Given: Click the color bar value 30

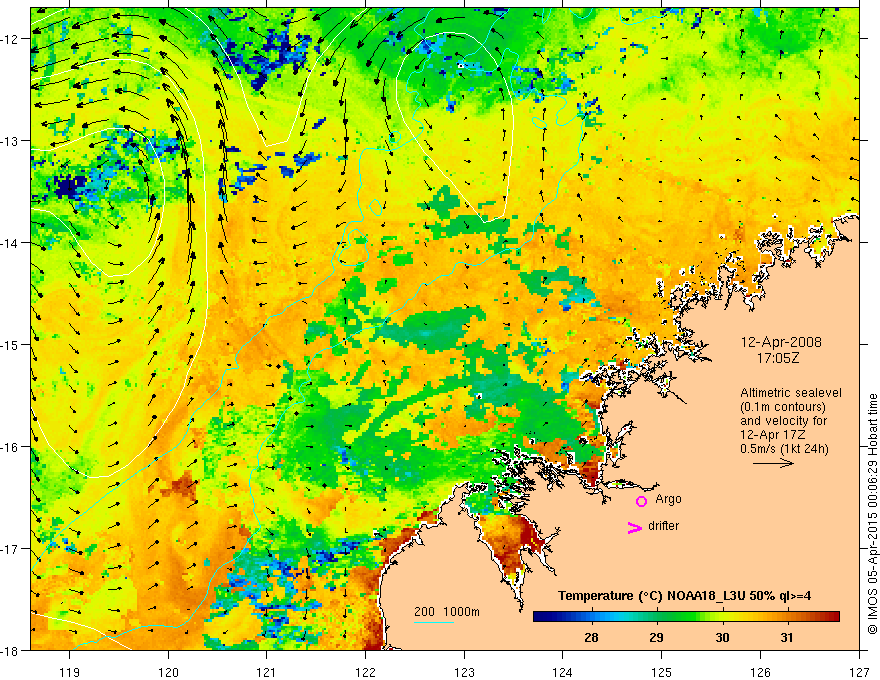Looking at the screenshot, I should pyautogui.click(x=722, y=637).
